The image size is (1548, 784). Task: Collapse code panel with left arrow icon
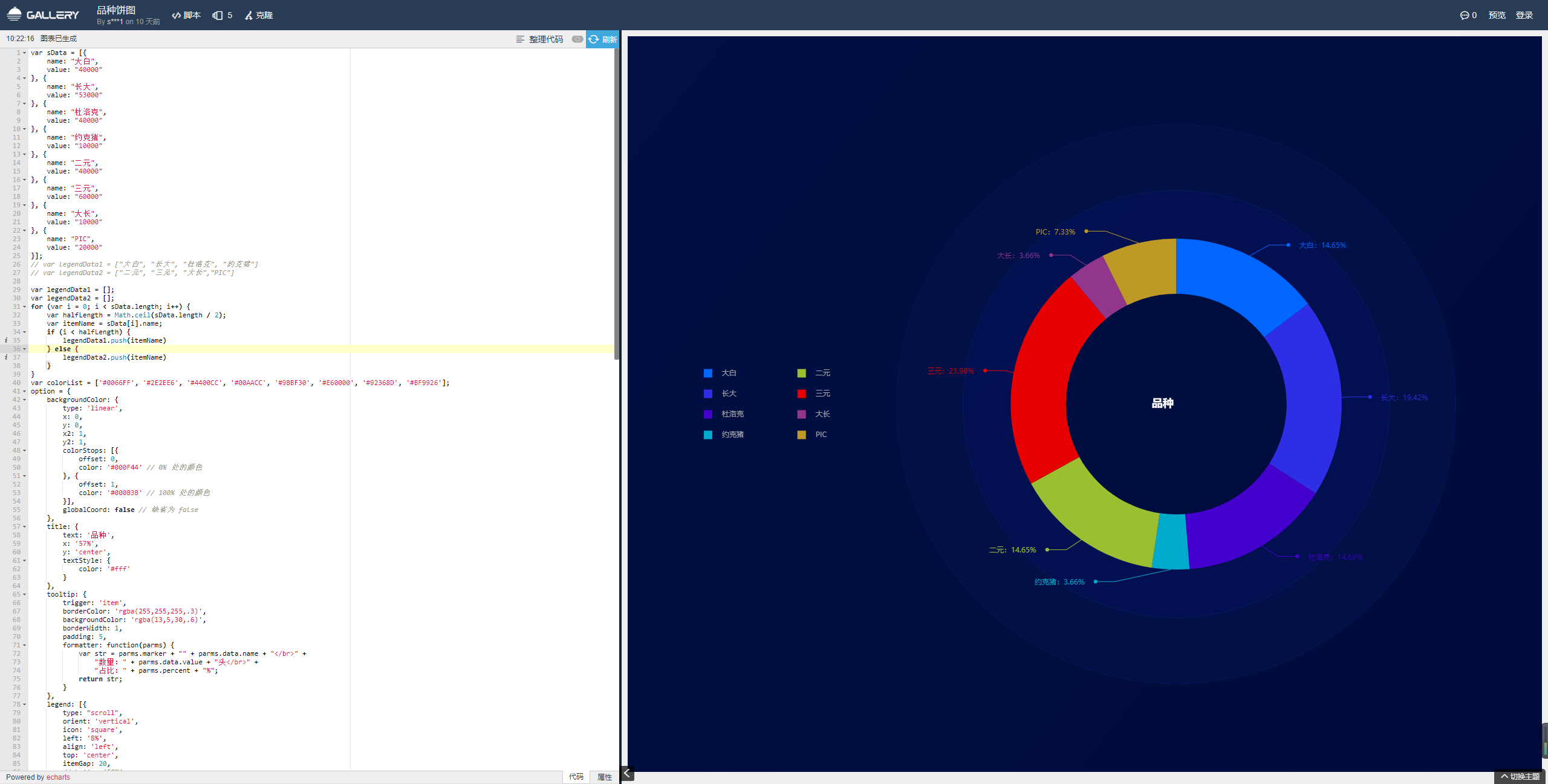627,773
